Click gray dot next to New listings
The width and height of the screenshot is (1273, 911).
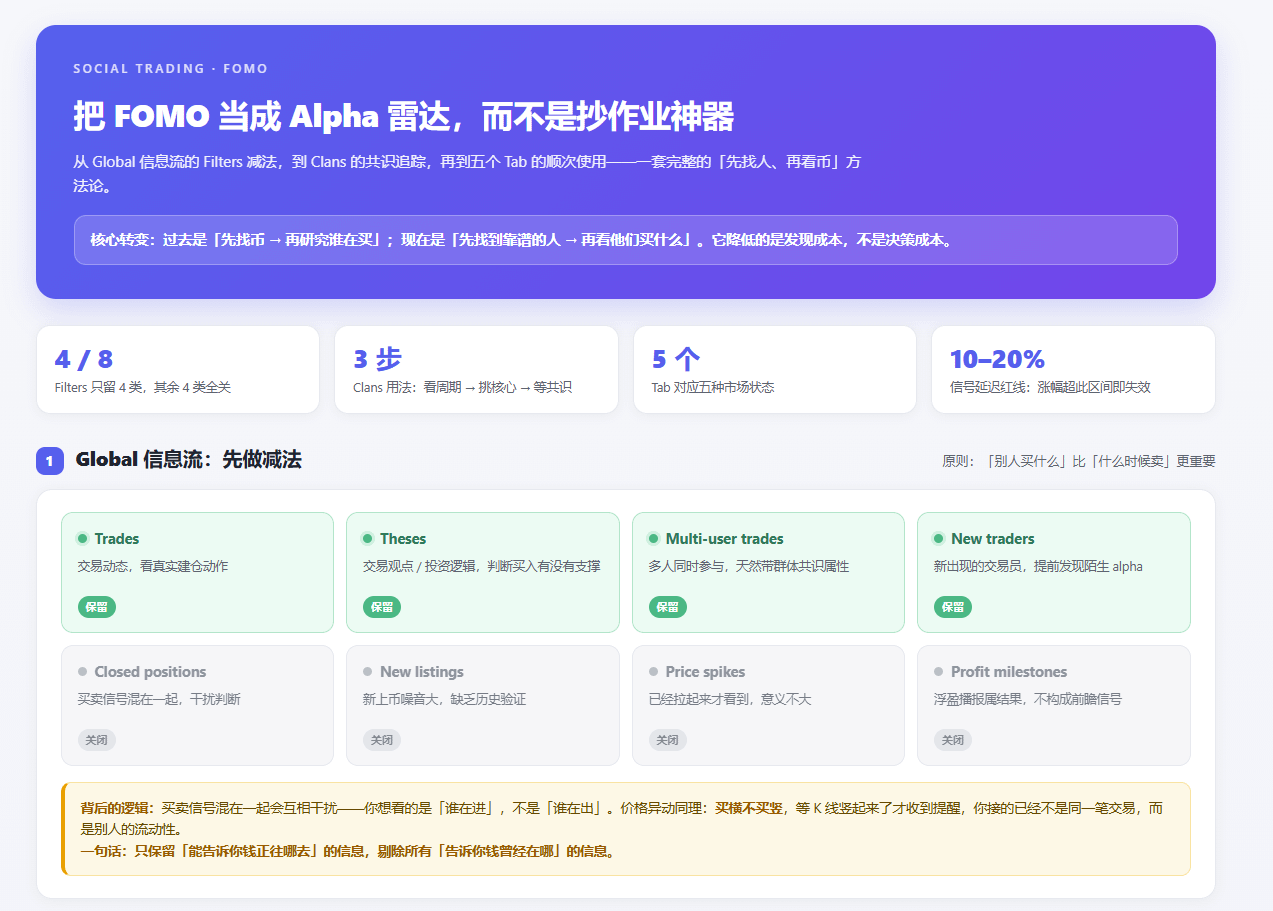(368, 672)
